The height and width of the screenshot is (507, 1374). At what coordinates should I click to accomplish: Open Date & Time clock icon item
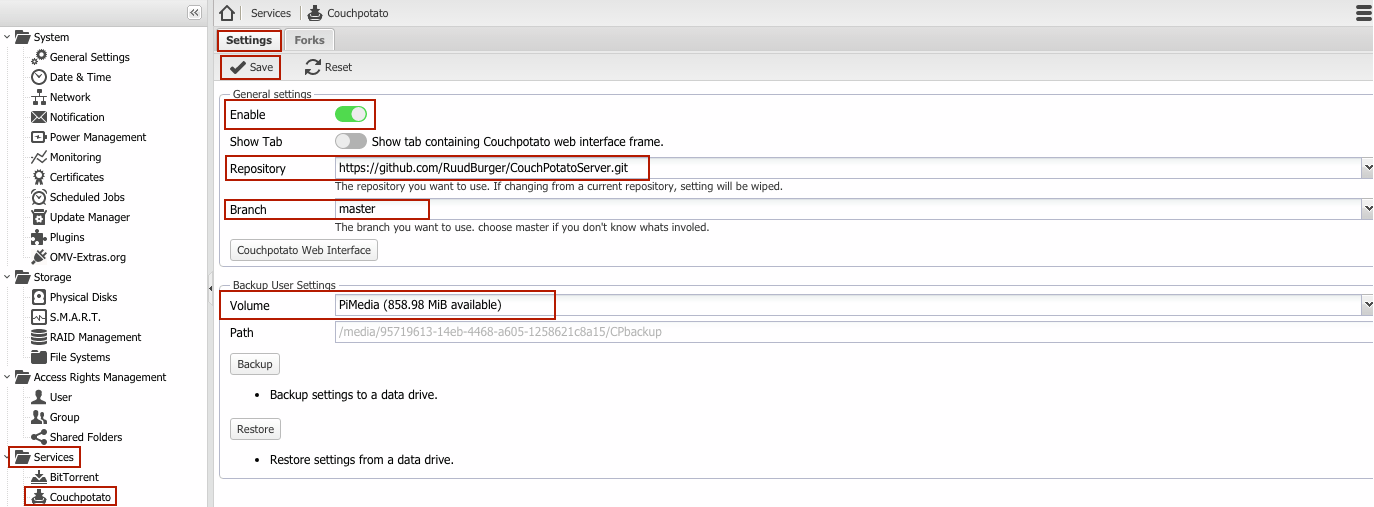(x=39, y=77)
